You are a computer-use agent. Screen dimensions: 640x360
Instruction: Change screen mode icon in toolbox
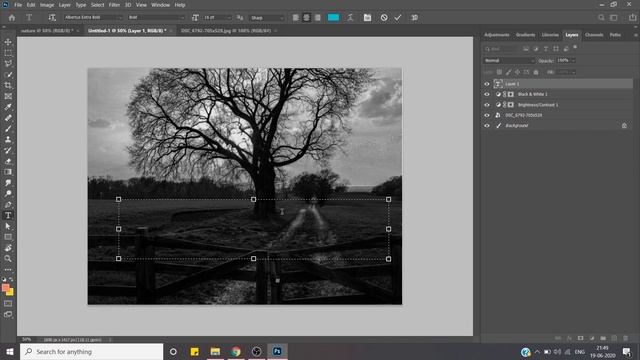pyautogui.click(x=8, y=314)
